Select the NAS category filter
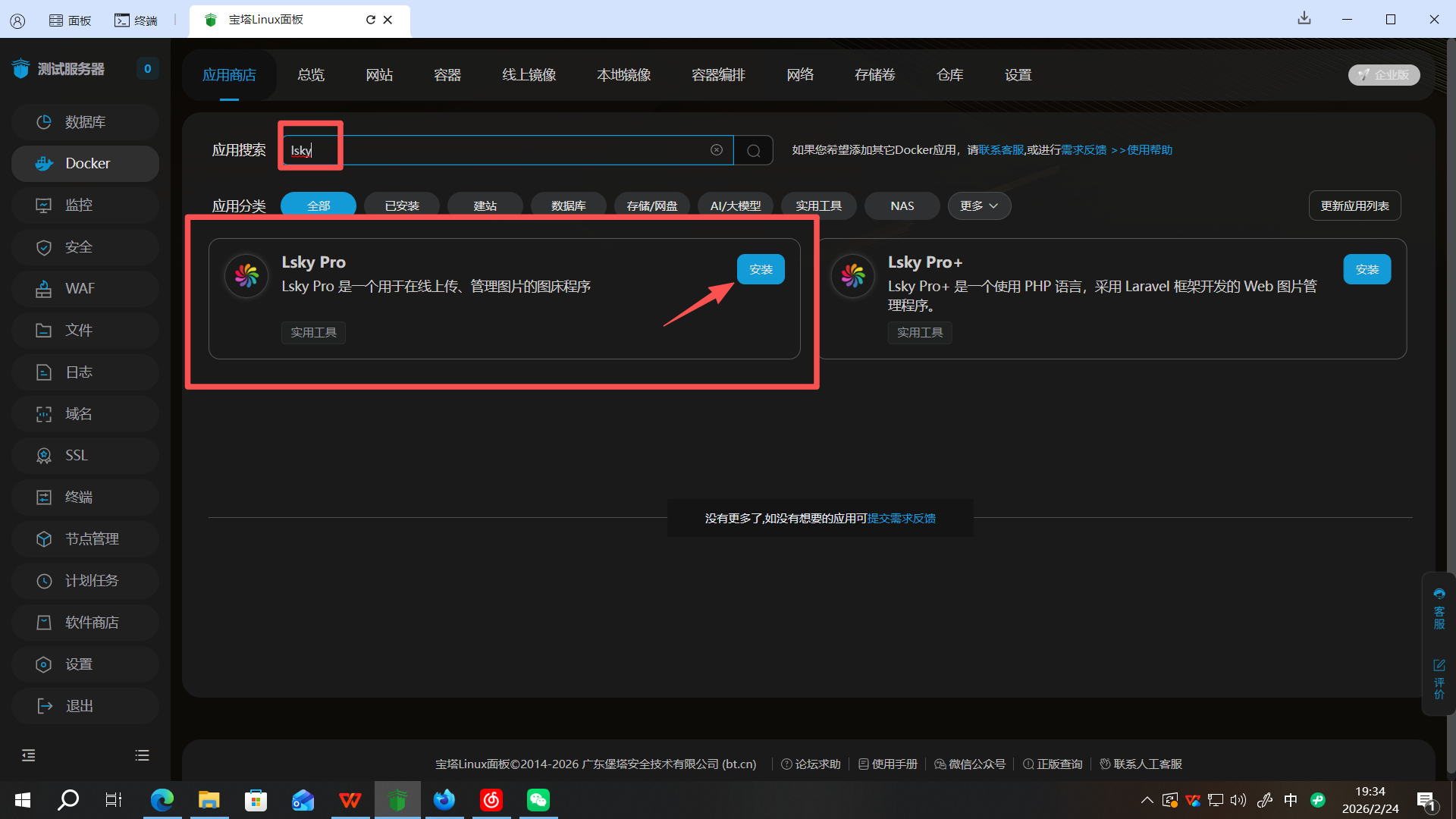This screenshot has width=1456, height=819. (902, 206)
